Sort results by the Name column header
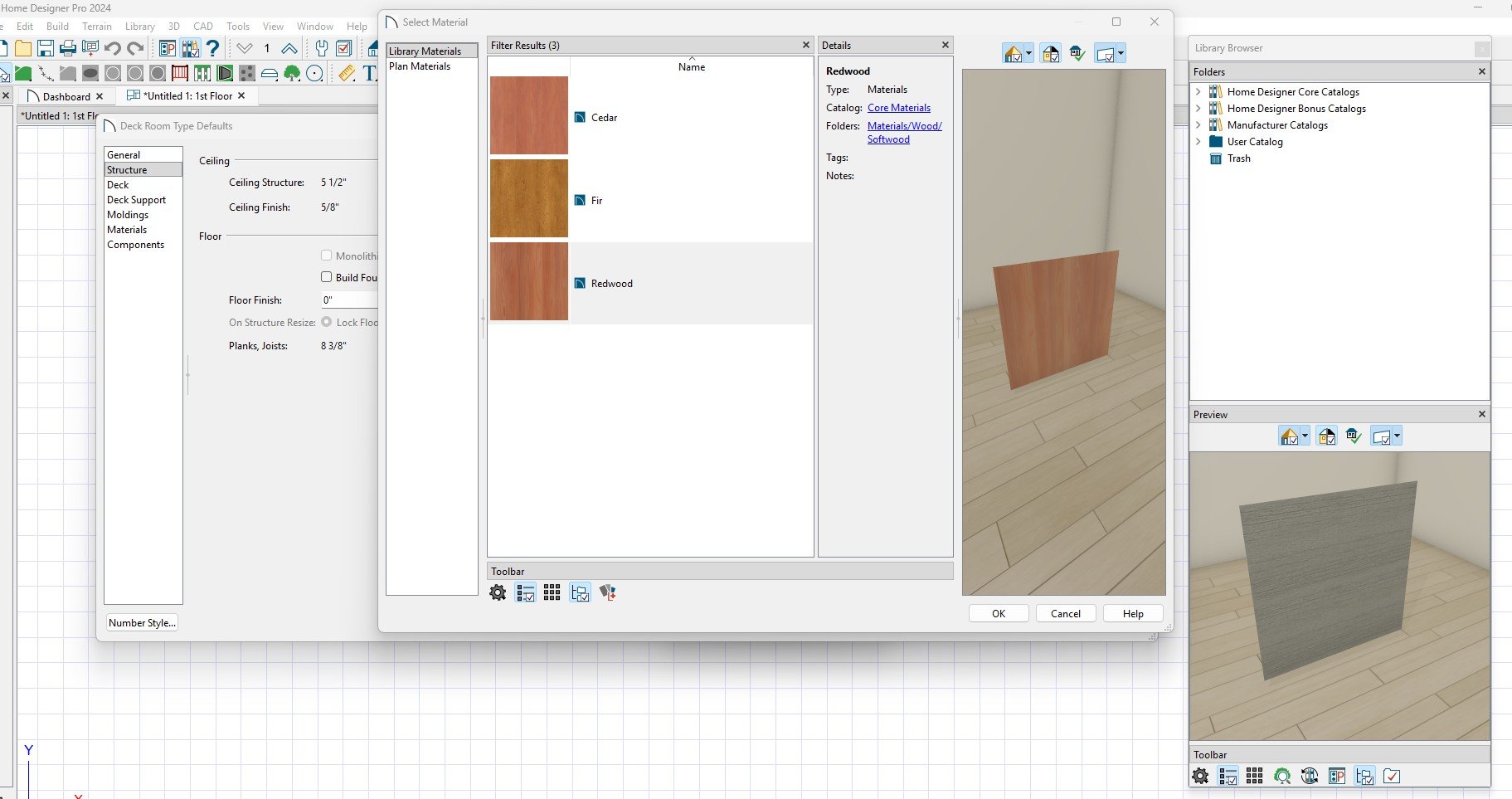 click(x=692, y=66)
